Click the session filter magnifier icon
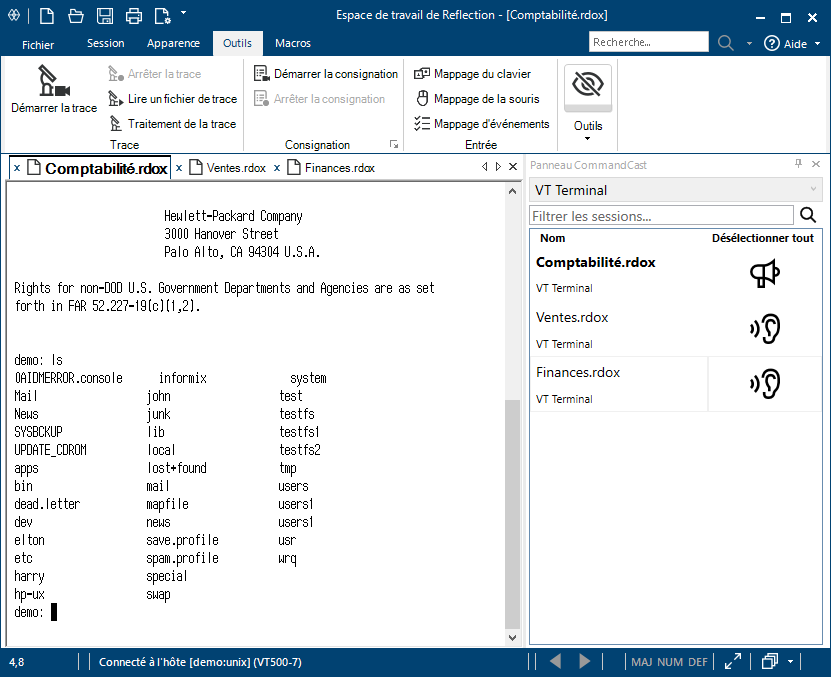831x677 pixels. coord(808,215)
